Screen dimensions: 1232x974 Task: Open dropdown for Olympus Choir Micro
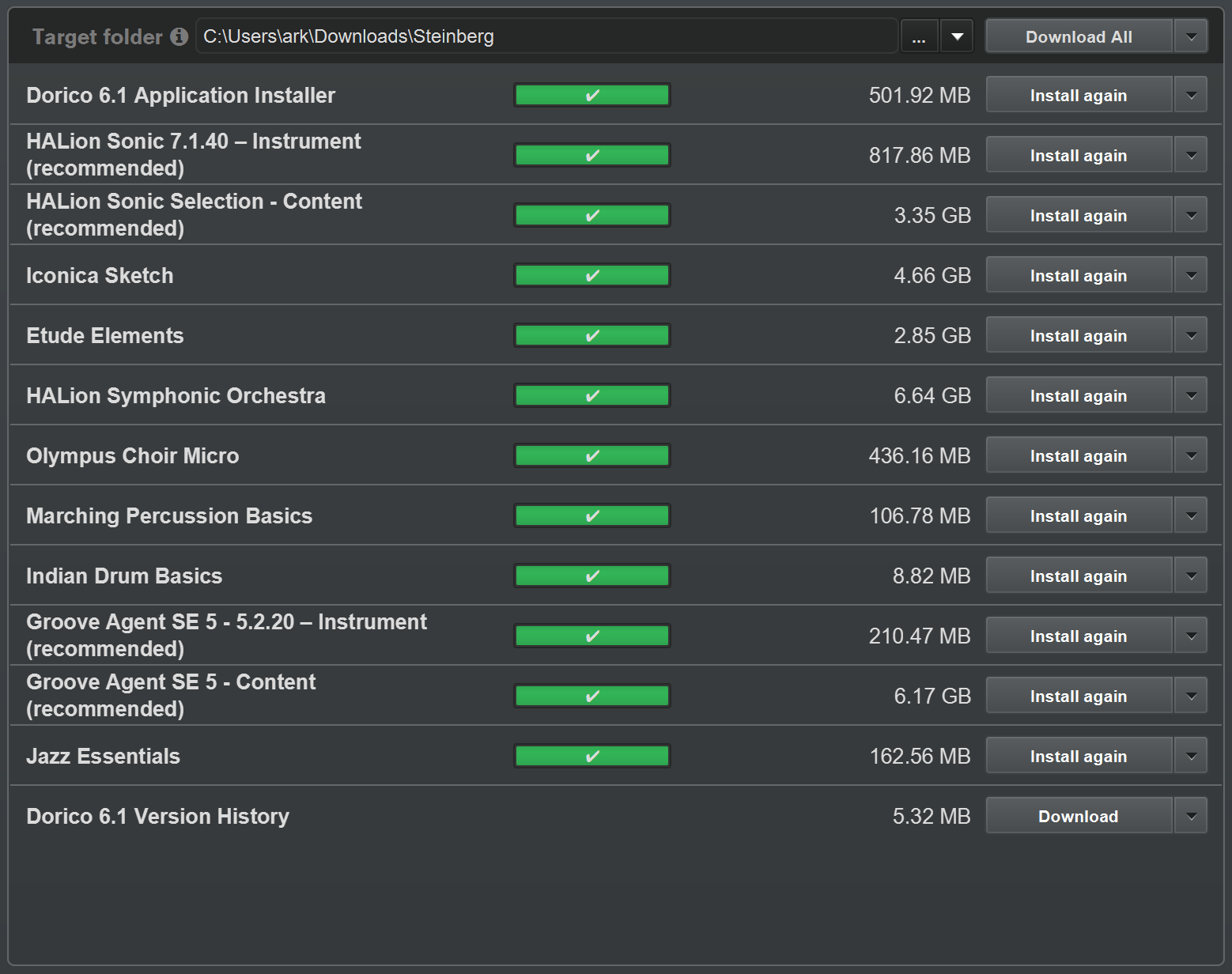click(x=1191, y=455)
